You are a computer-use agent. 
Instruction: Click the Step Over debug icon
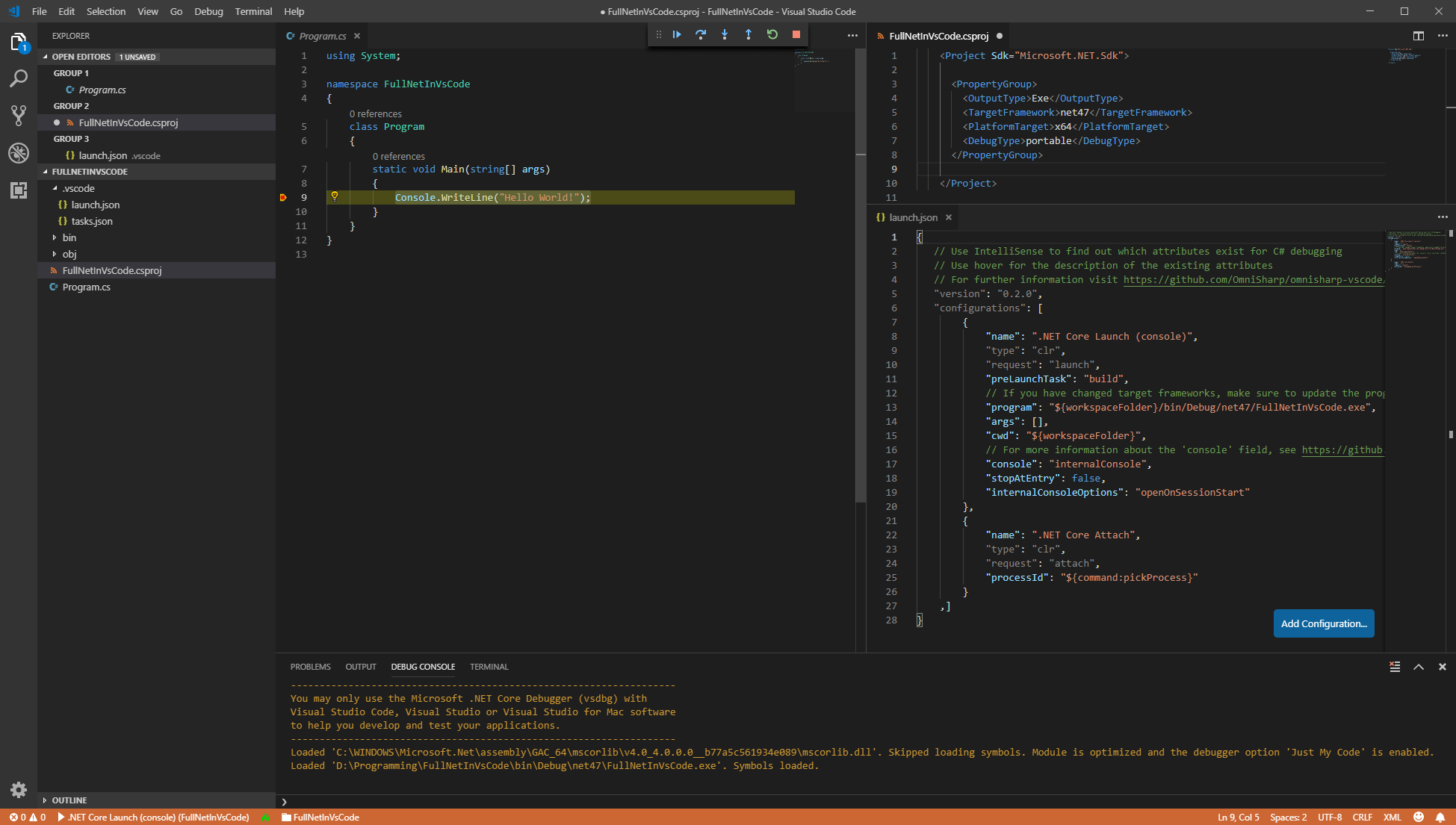coord(701,34)
